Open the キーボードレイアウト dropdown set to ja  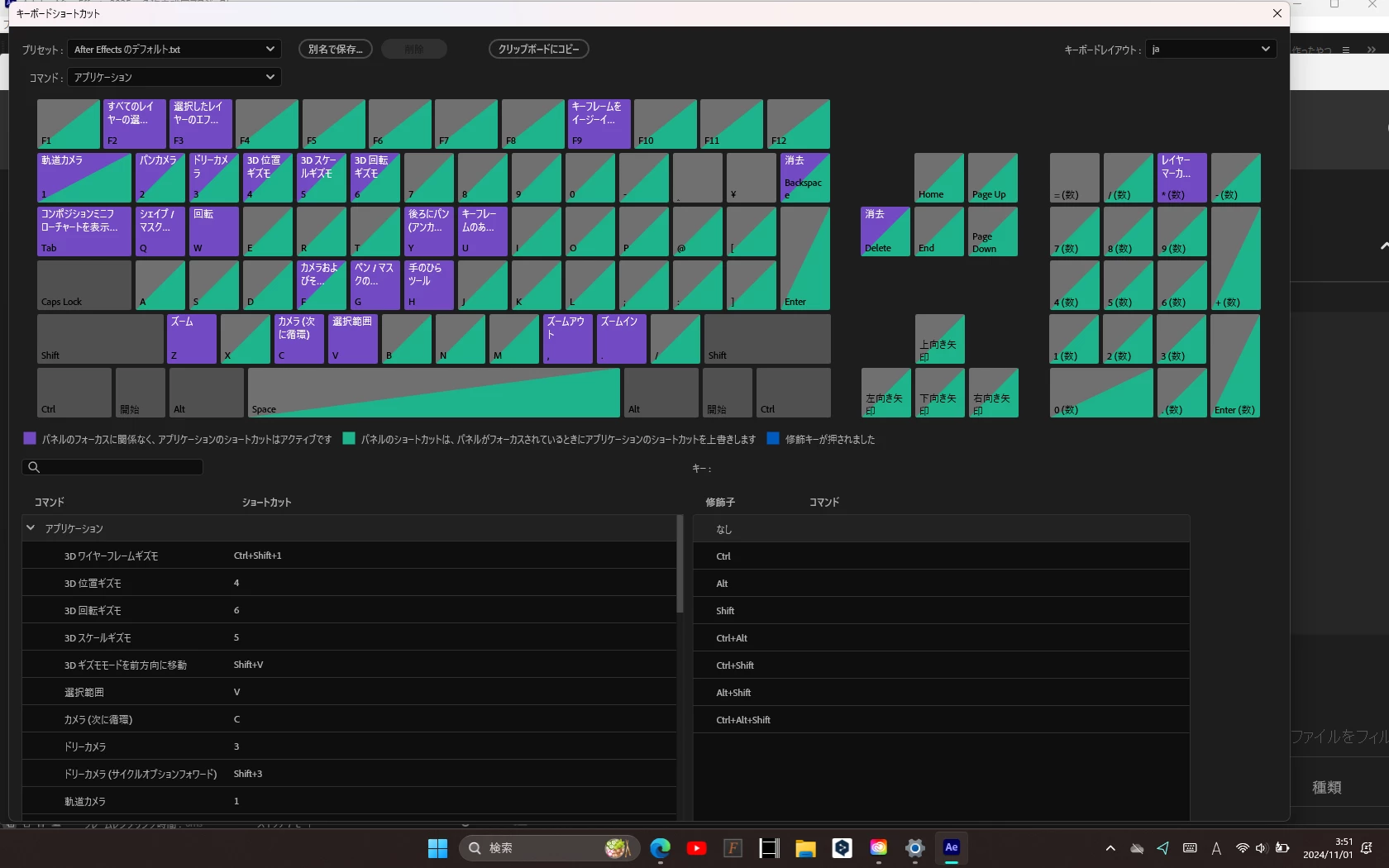point(1210,50)
